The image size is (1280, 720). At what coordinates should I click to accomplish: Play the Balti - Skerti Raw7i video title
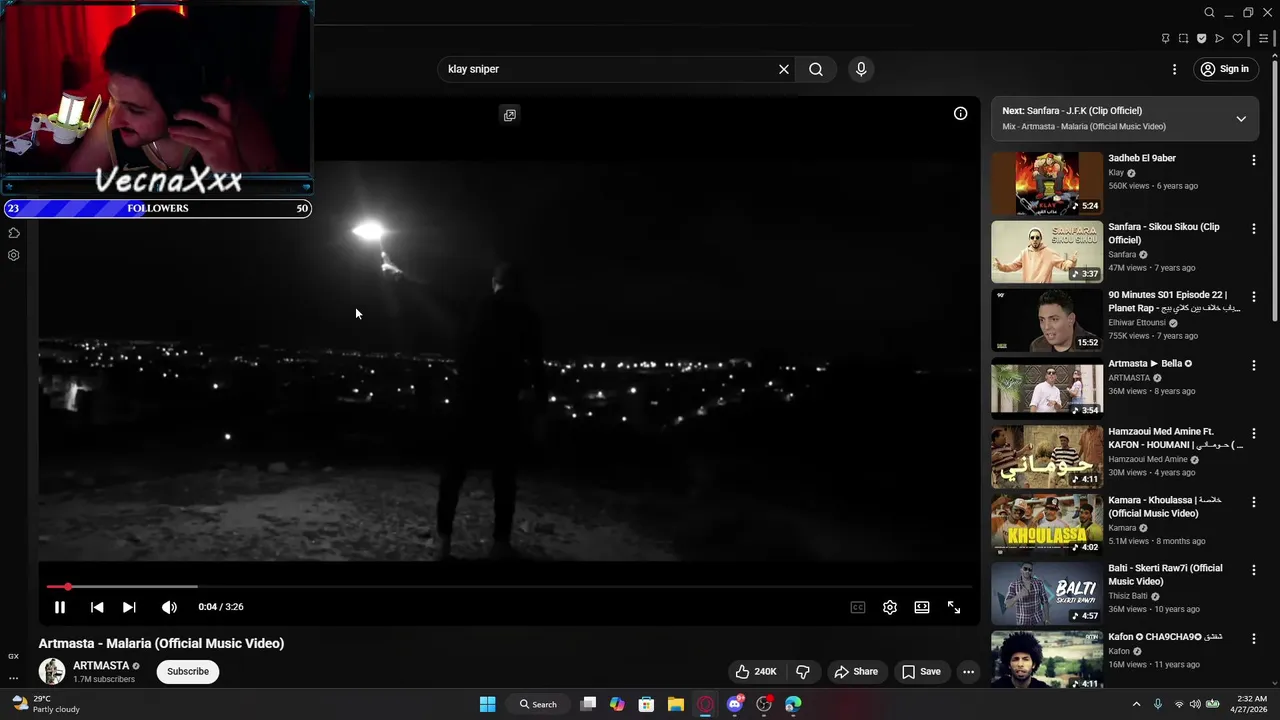click(1165, 574)
